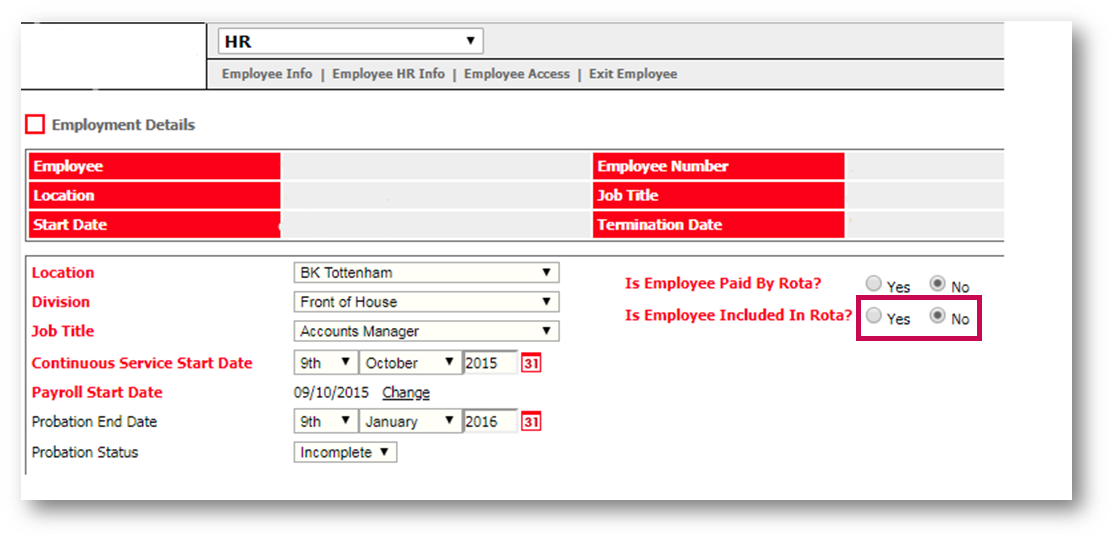Select No for Is Employee Paid By Rota

point(937,285)
